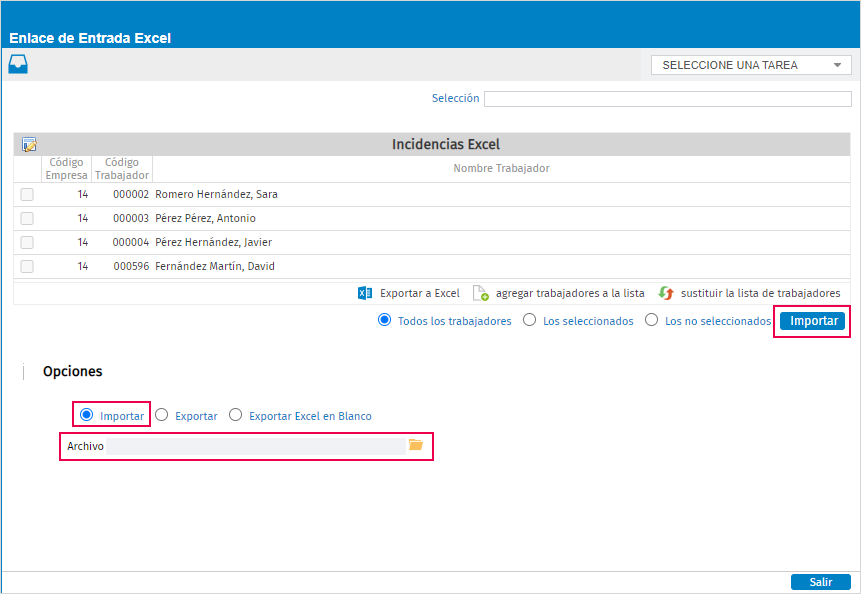Open the folder browse icon beside Archivo
Viewport: 861px width, 594px height.
click(x=416, y=445)
